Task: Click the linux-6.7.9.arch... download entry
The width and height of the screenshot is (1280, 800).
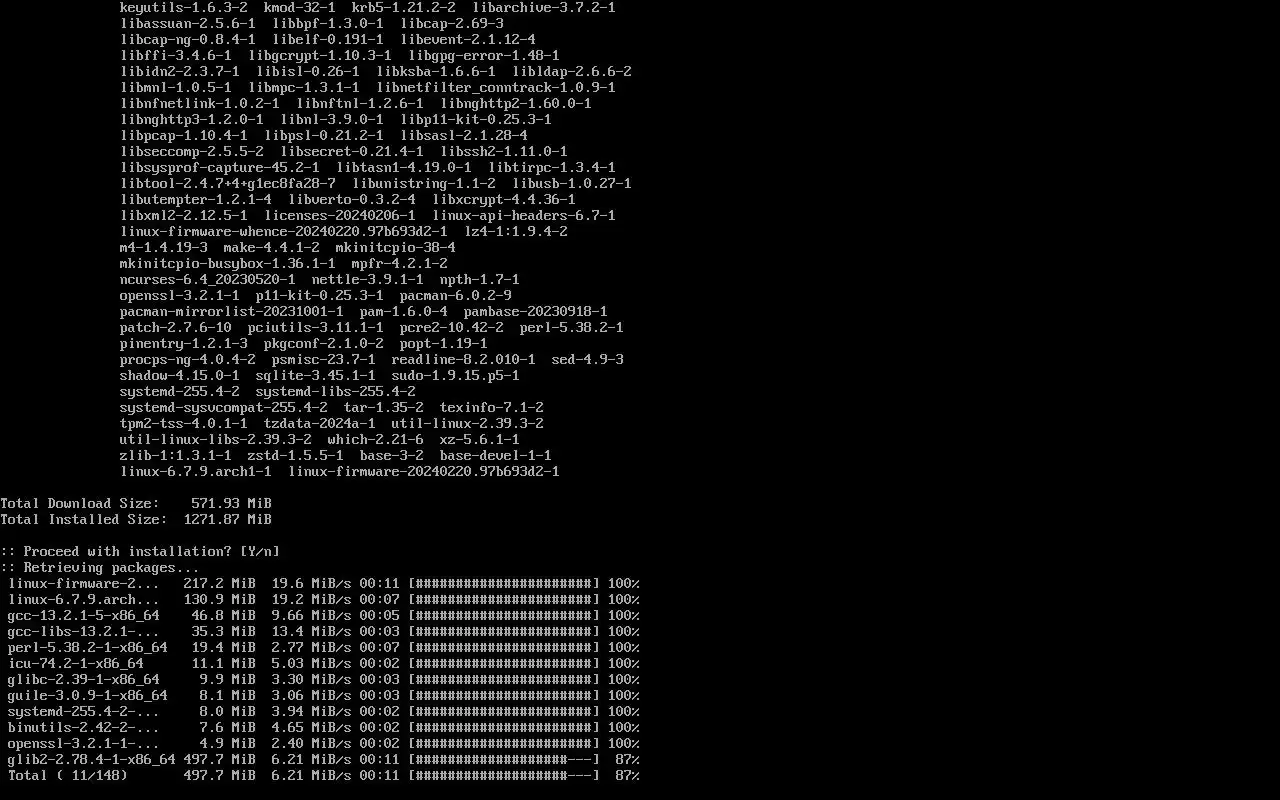Action: pyautogui.click(x=324, y=599)
